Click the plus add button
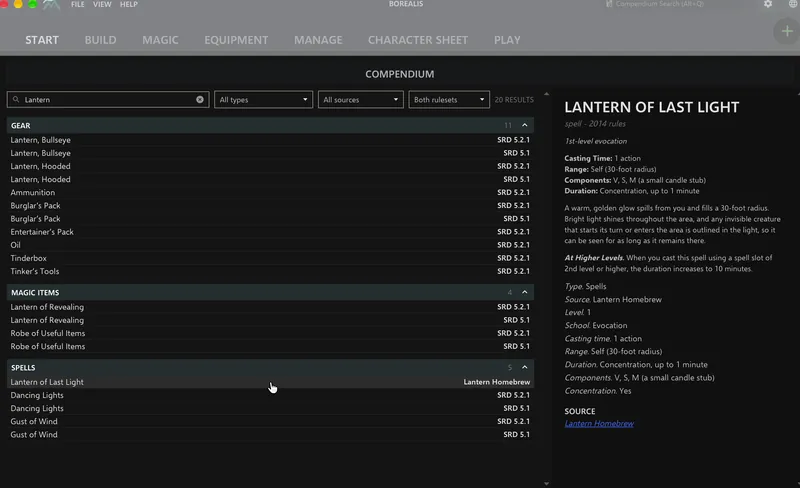This screenshot has height=488, width=800. tap(787, 32)
